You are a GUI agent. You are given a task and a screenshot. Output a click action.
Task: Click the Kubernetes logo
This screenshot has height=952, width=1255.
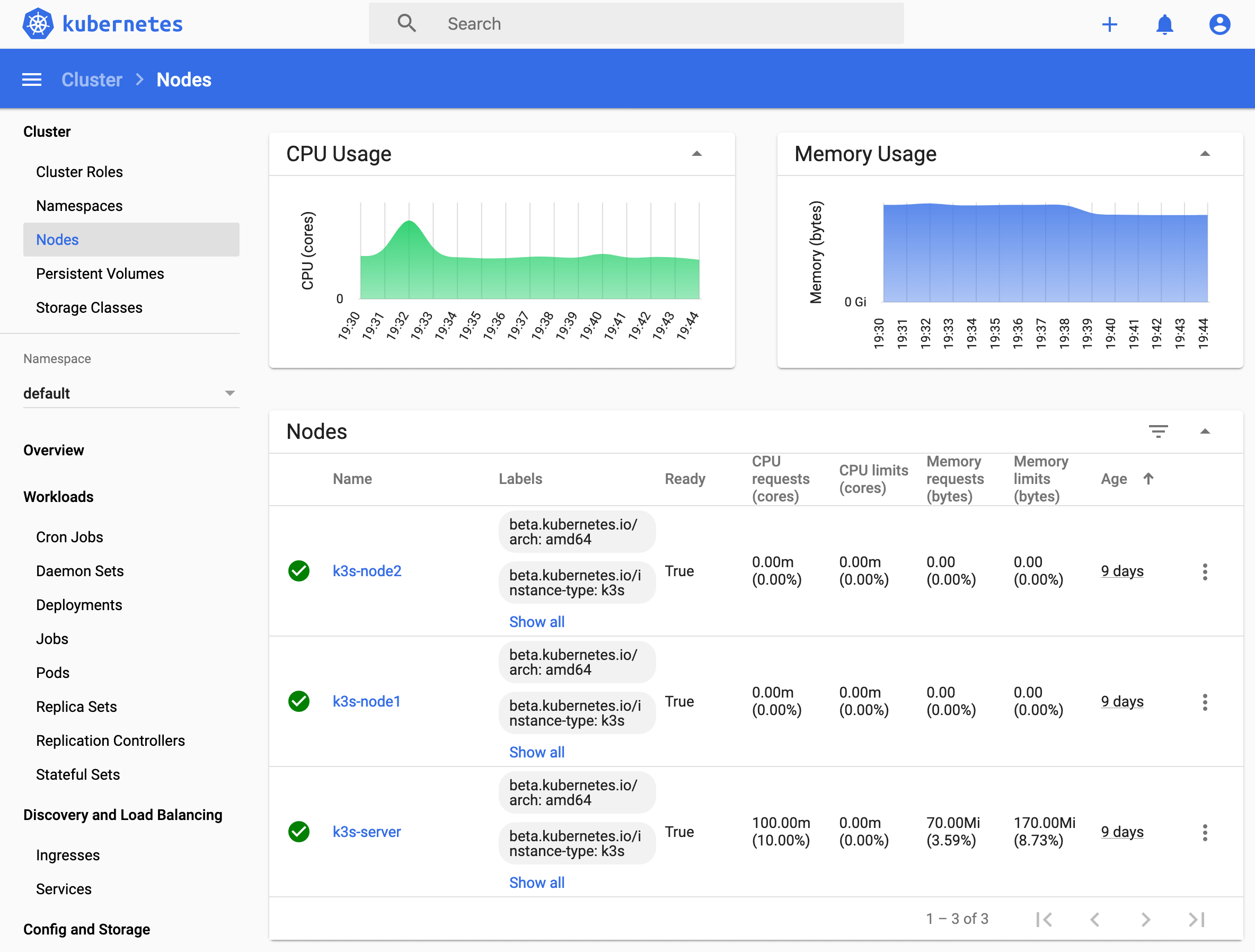[38, 24]
